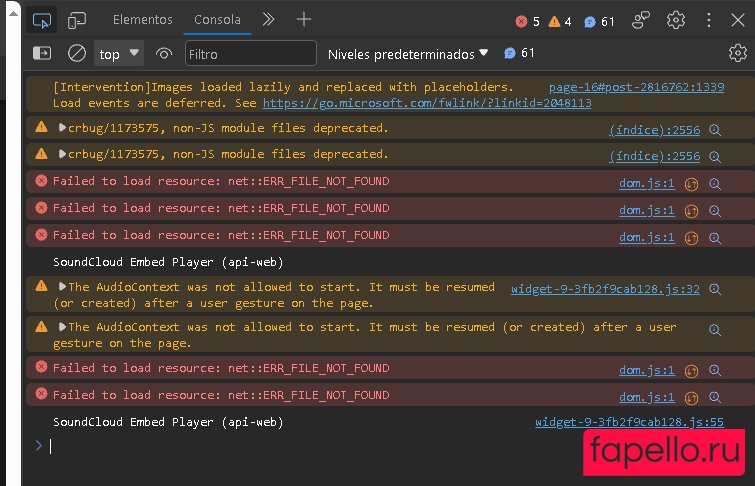Expand more tabs chevron
The width and height of the screenshot is (755, 486).
(269, 20)
